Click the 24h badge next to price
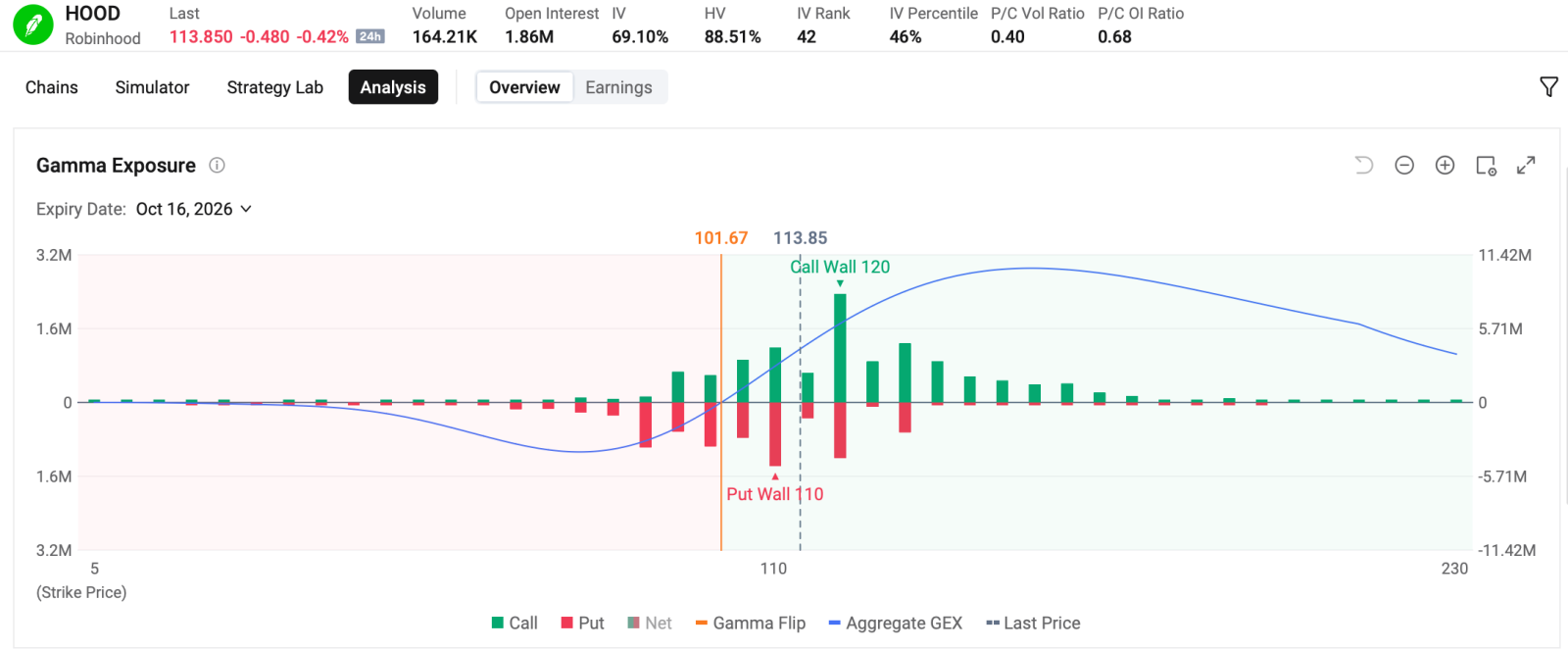 (370, 36)
